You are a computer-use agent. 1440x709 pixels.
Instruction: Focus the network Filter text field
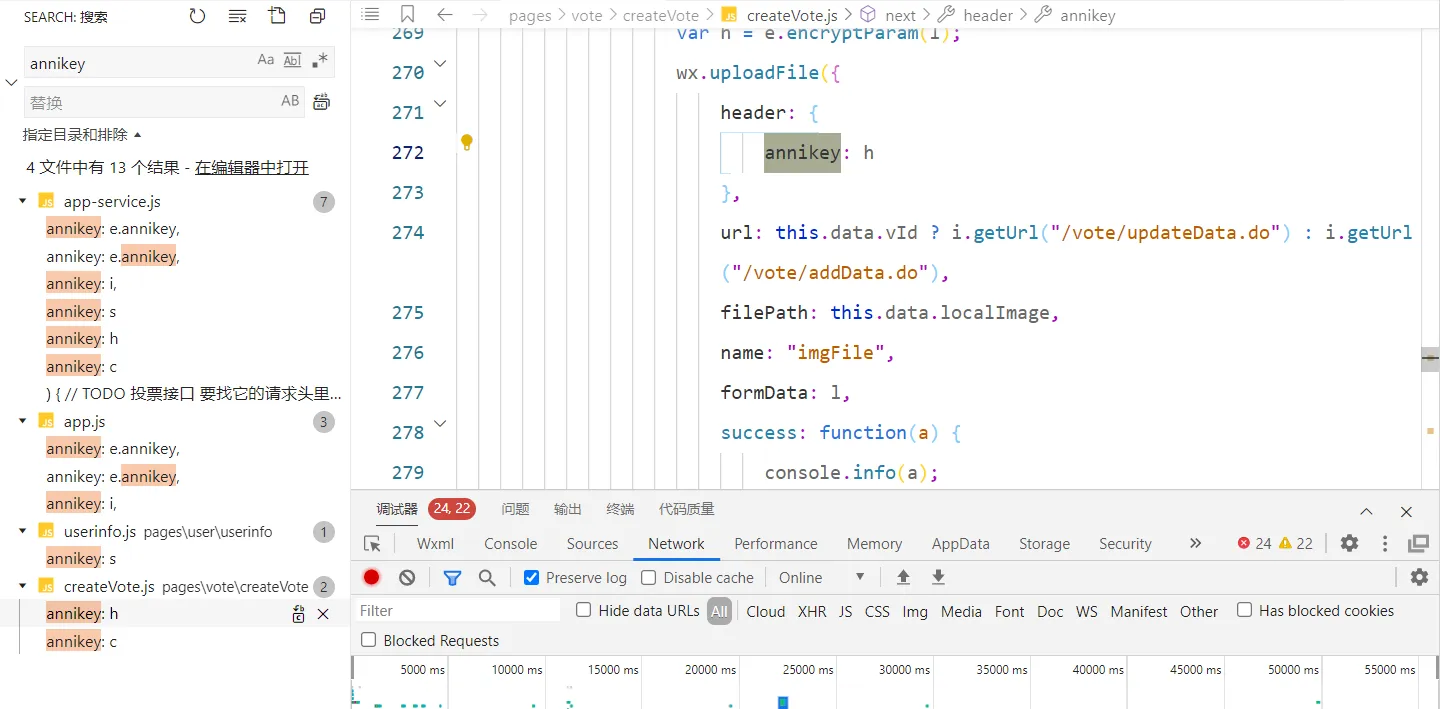[x=458, y=611]
